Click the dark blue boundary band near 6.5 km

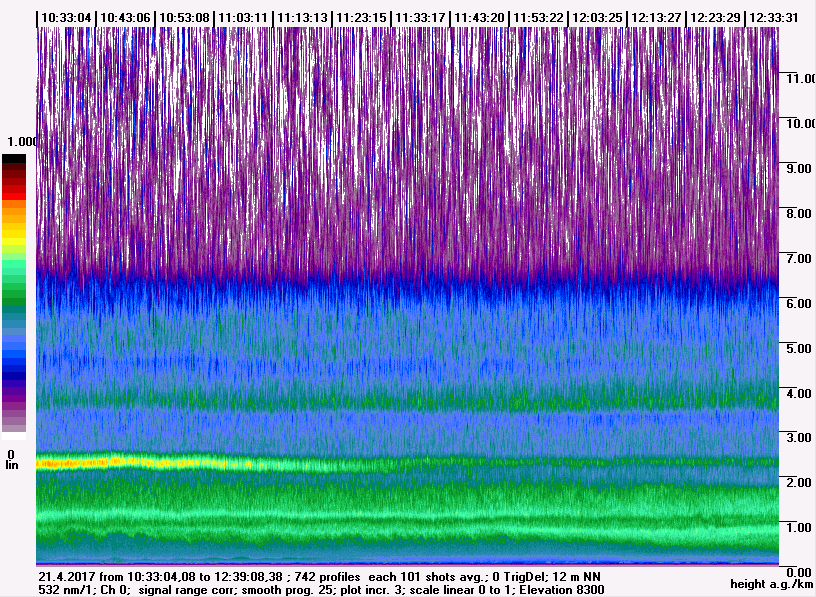click(x=407, y=284)
